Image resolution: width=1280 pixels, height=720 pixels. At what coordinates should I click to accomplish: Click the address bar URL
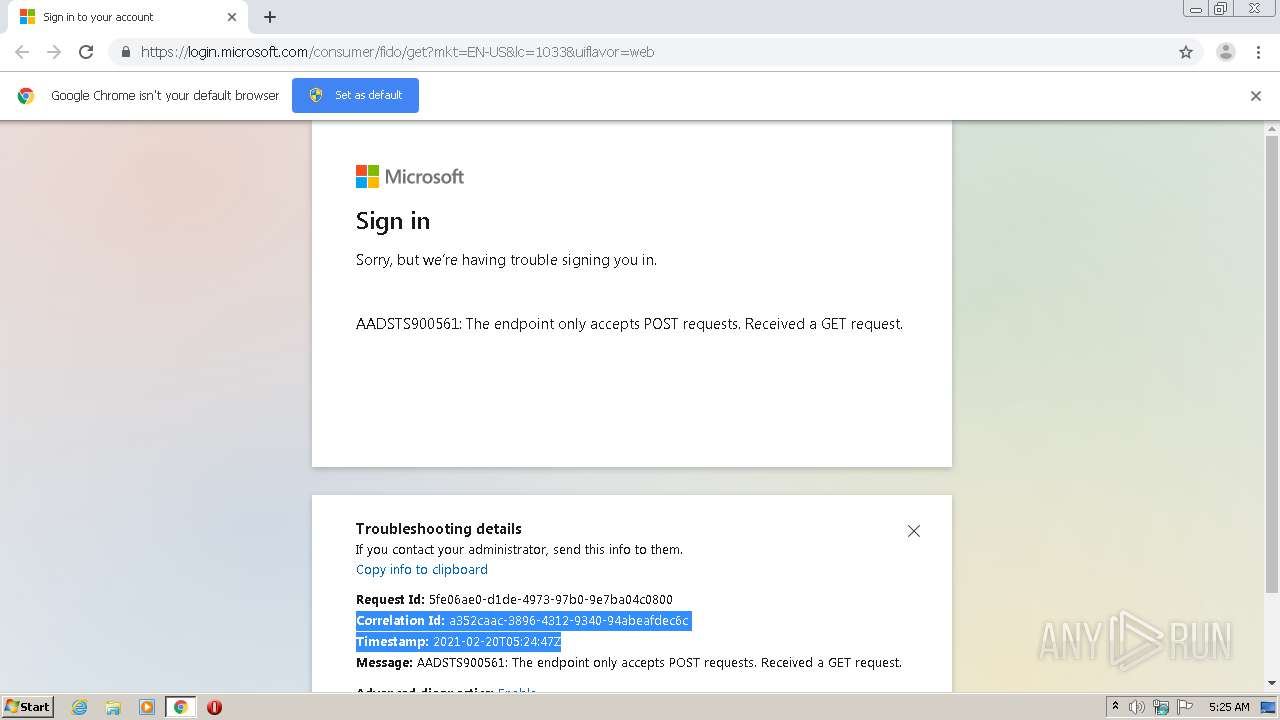tap(397, 52)
